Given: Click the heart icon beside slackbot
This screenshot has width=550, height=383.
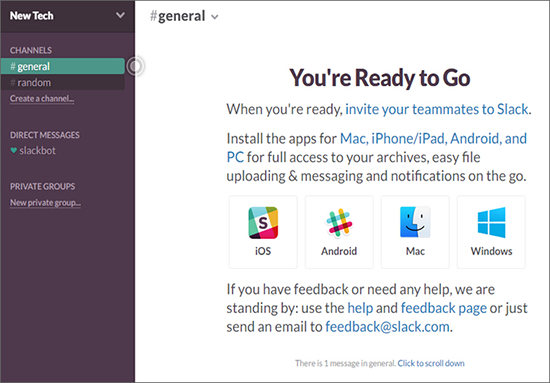Looking at the screenshot, I should point(14,150).
